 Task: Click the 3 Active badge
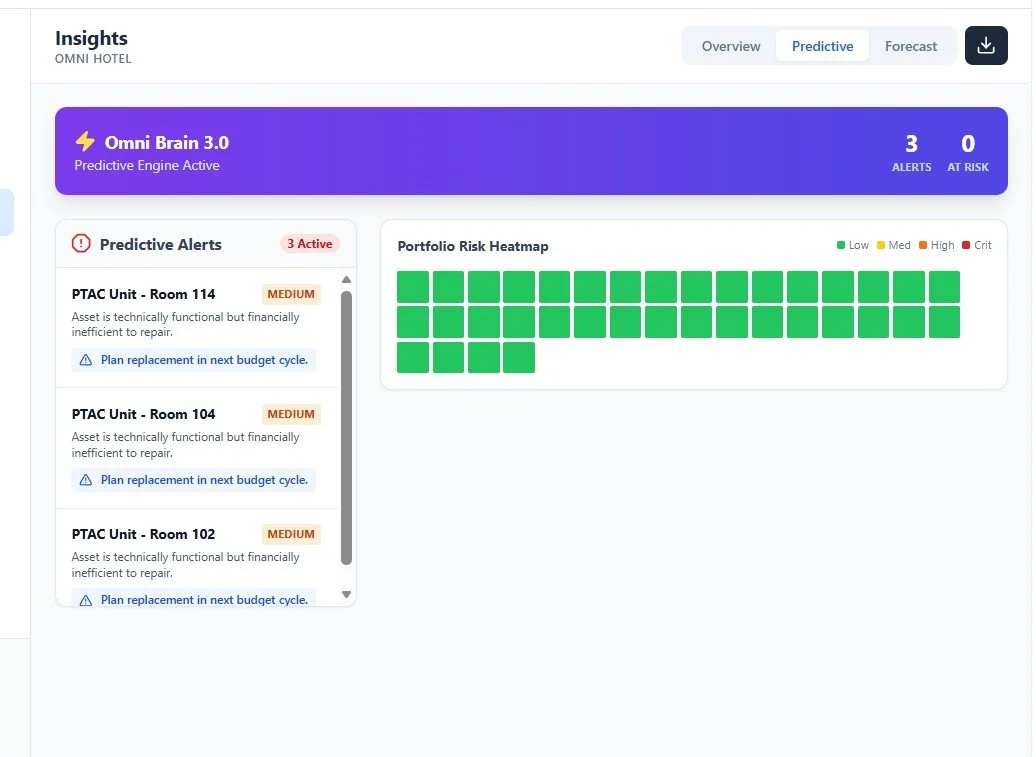[309, 244]
